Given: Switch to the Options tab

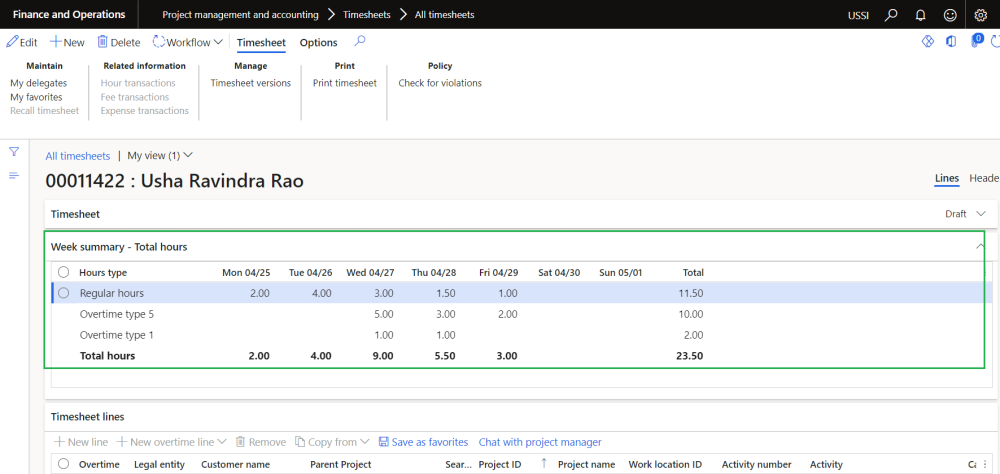Looking at the screenshot, I should coord(318,43).
